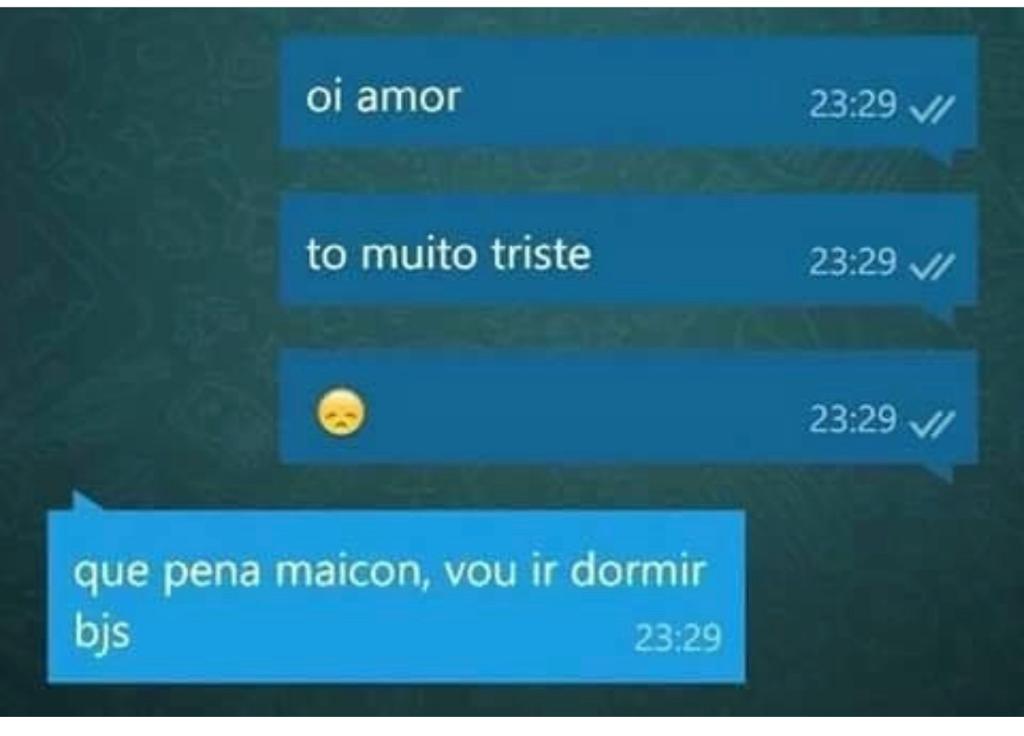Click the received 'que pena maicon' message
Image resolution: width=1024 pixels, height=736 pixels.
point(396,596)
